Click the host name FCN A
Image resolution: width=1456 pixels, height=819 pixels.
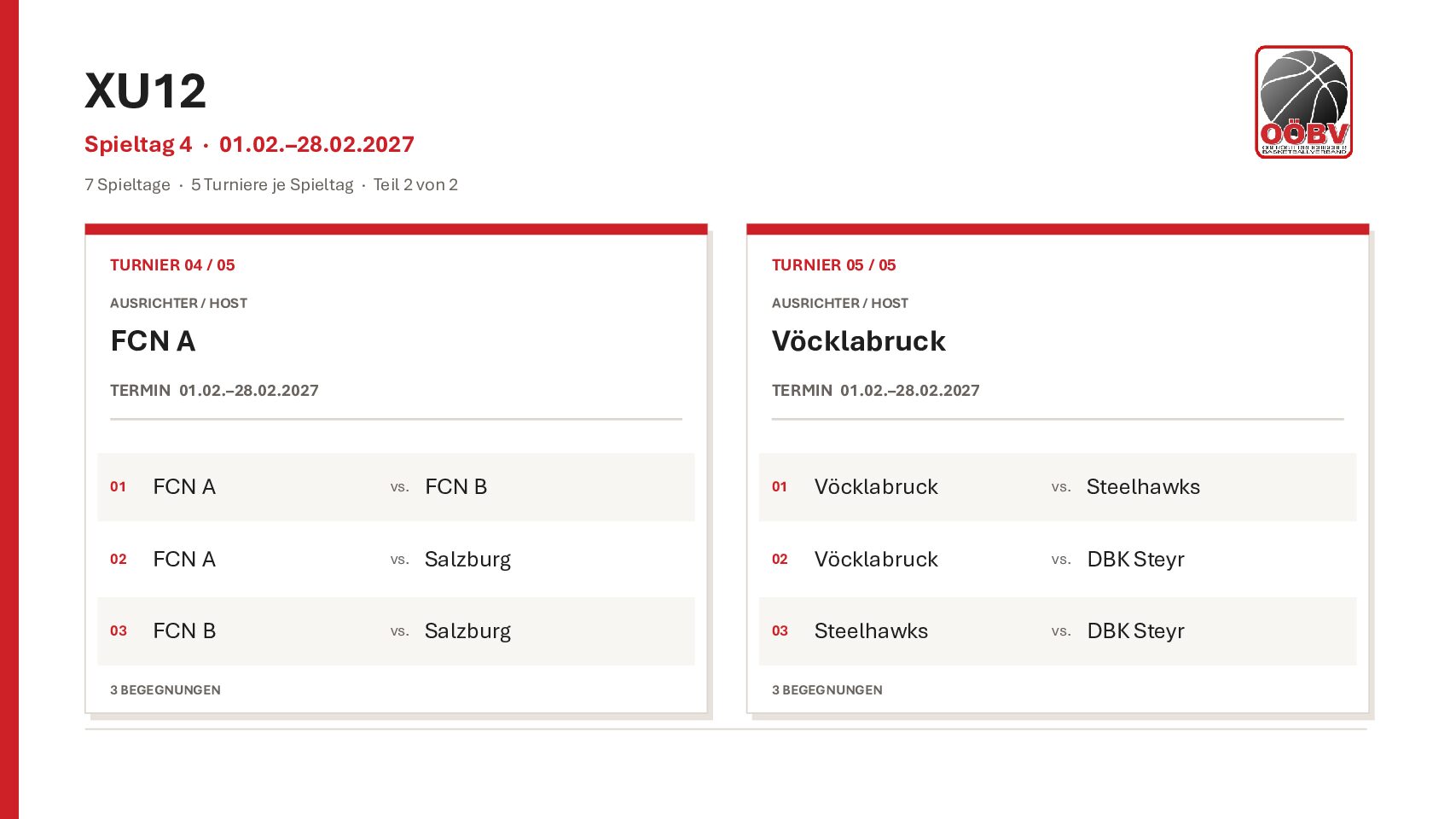point(153,341)
